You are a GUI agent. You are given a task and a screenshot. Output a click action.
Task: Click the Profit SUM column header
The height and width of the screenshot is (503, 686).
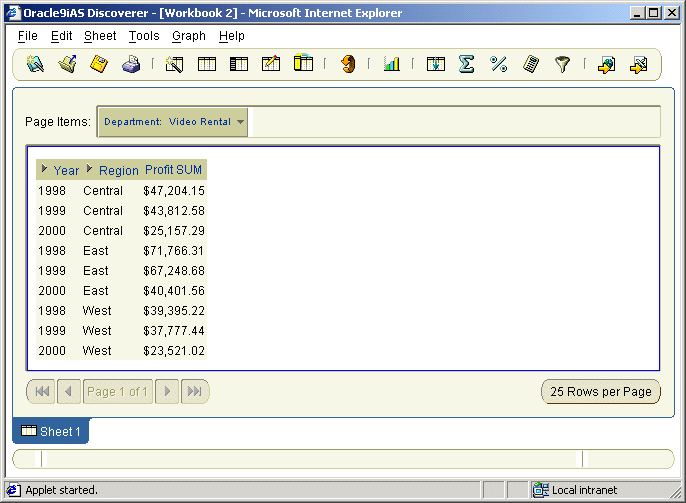[173, 170]
